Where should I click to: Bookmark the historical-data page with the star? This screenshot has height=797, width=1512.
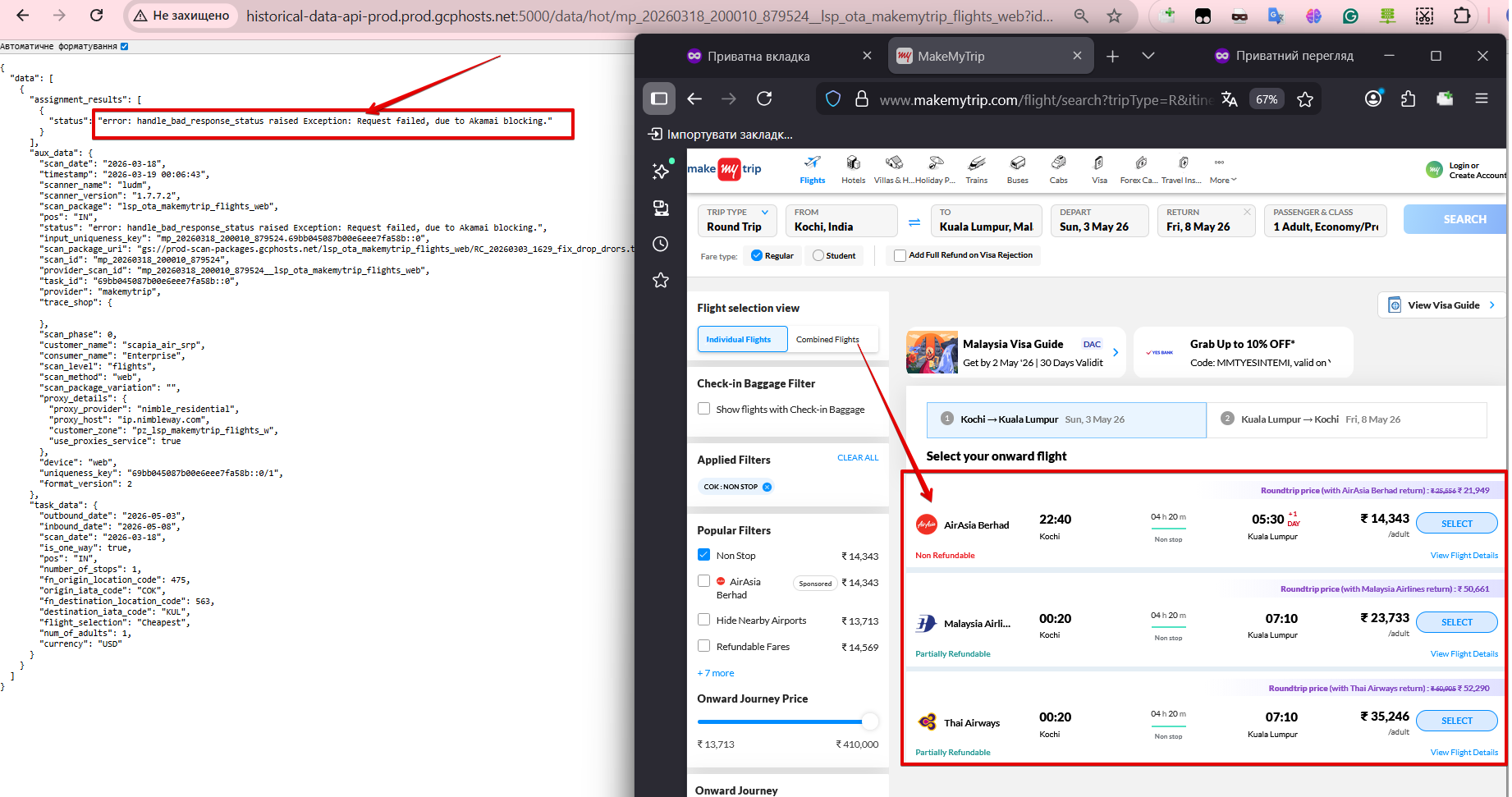1114,16
